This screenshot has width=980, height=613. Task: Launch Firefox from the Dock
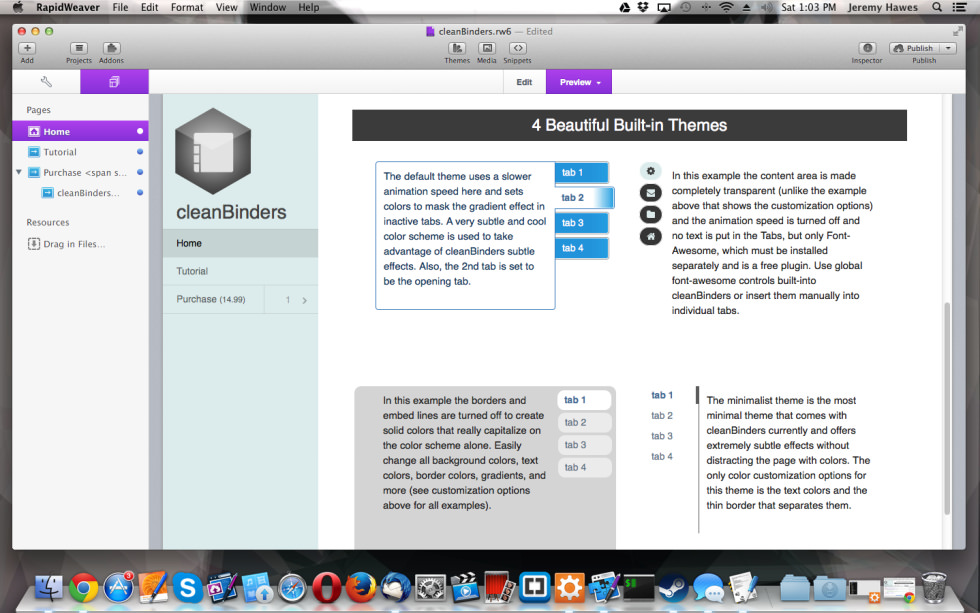[x=361, y=588]
